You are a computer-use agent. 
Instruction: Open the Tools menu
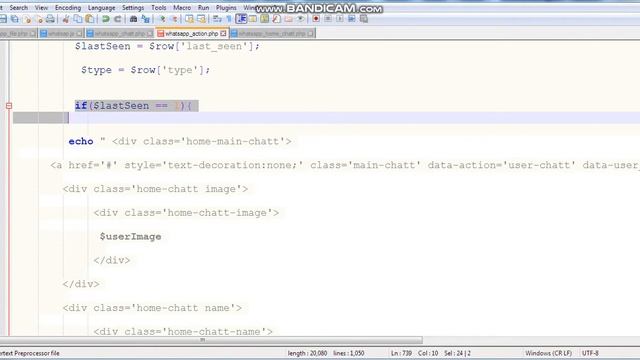coord(159,7)
